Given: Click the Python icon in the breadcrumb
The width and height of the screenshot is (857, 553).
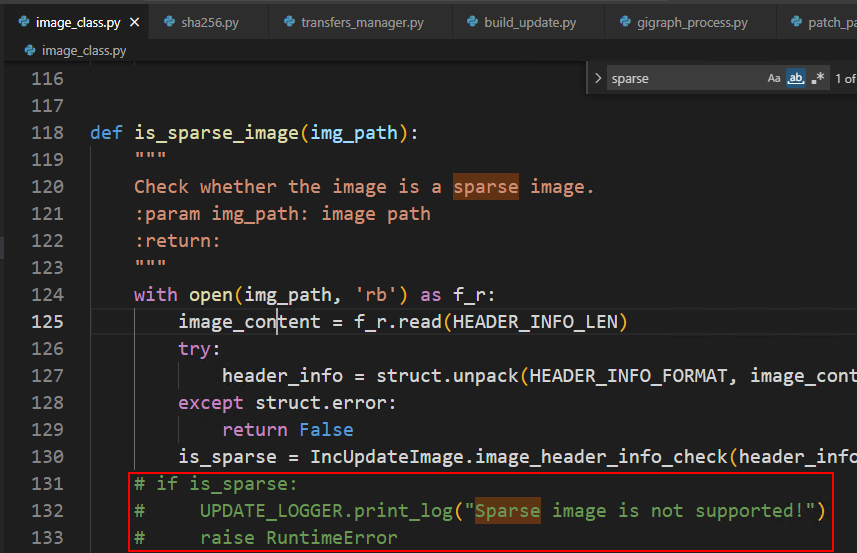Looking at the screenshot, I should [x=30, y=50].
